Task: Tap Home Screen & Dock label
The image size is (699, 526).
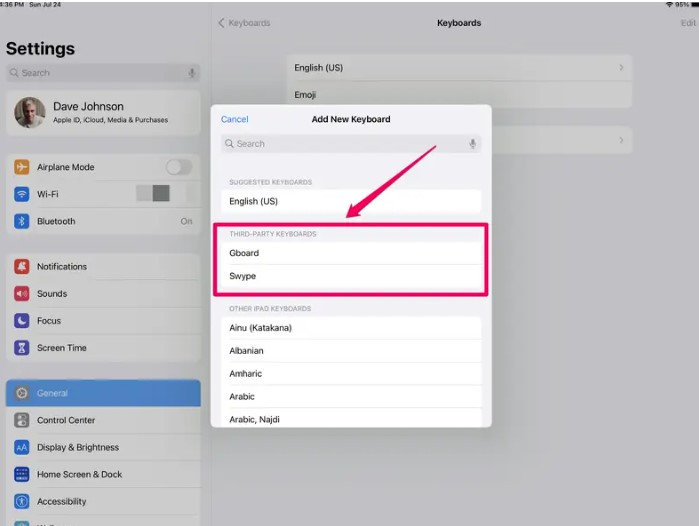Action: point(79,474)
